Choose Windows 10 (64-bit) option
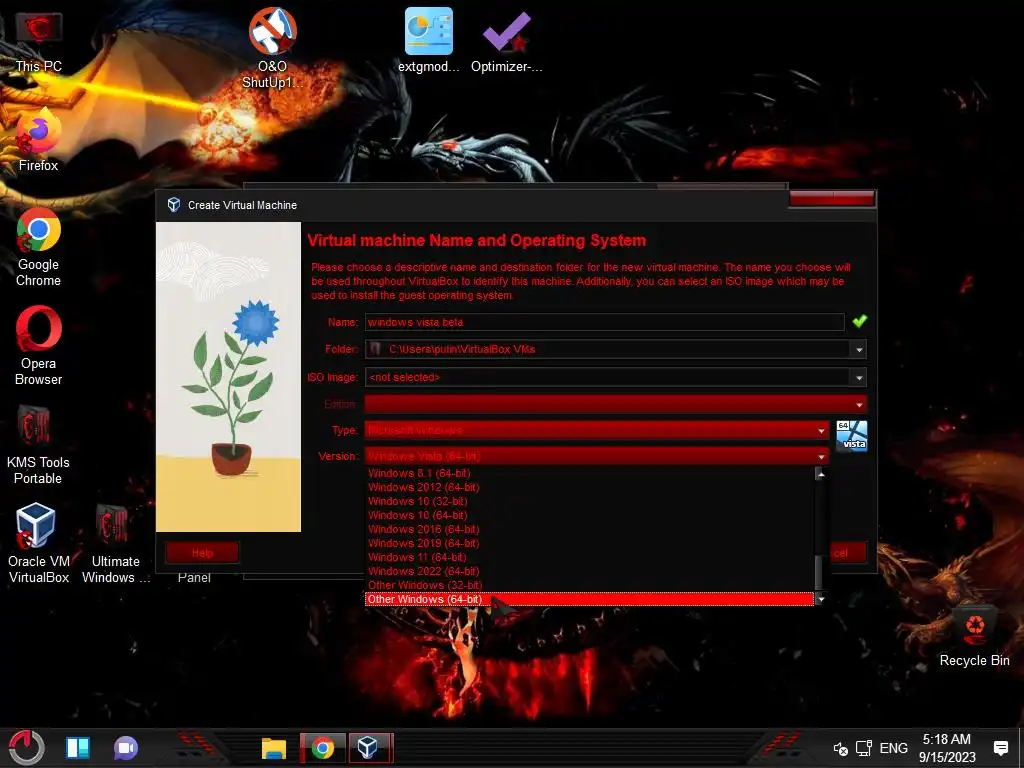The width and height of the screenshot is (1024, 768). (590, 515)
